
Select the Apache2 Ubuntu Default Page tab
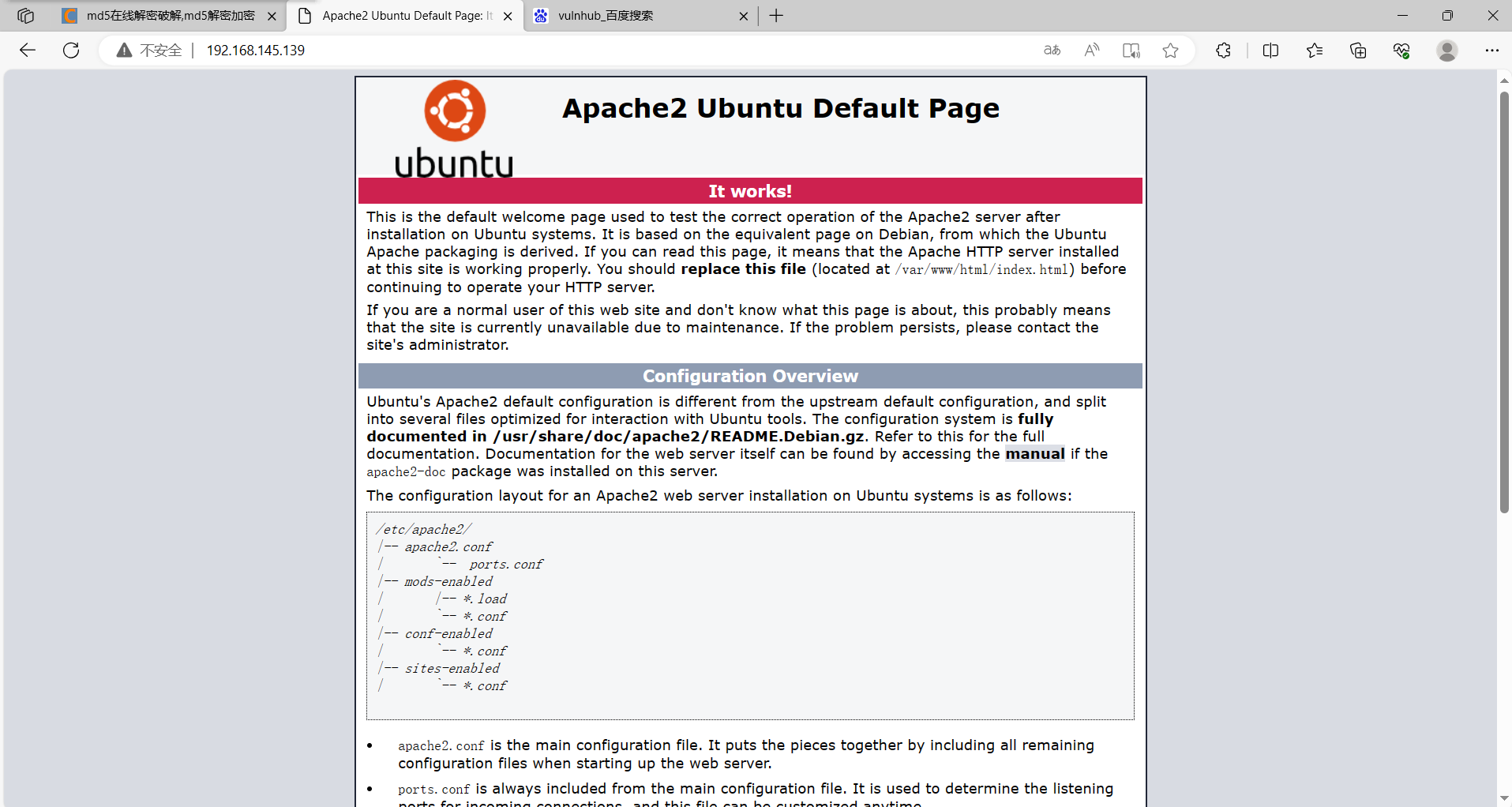(406, 16)
